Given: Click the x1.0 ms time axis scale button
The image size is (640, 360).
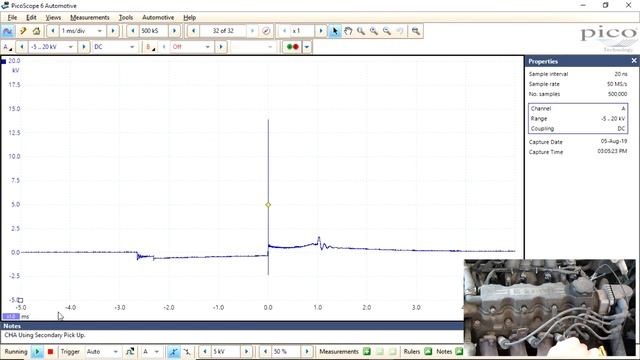Looking at the screenshot, I should click(x=11, y=316).
